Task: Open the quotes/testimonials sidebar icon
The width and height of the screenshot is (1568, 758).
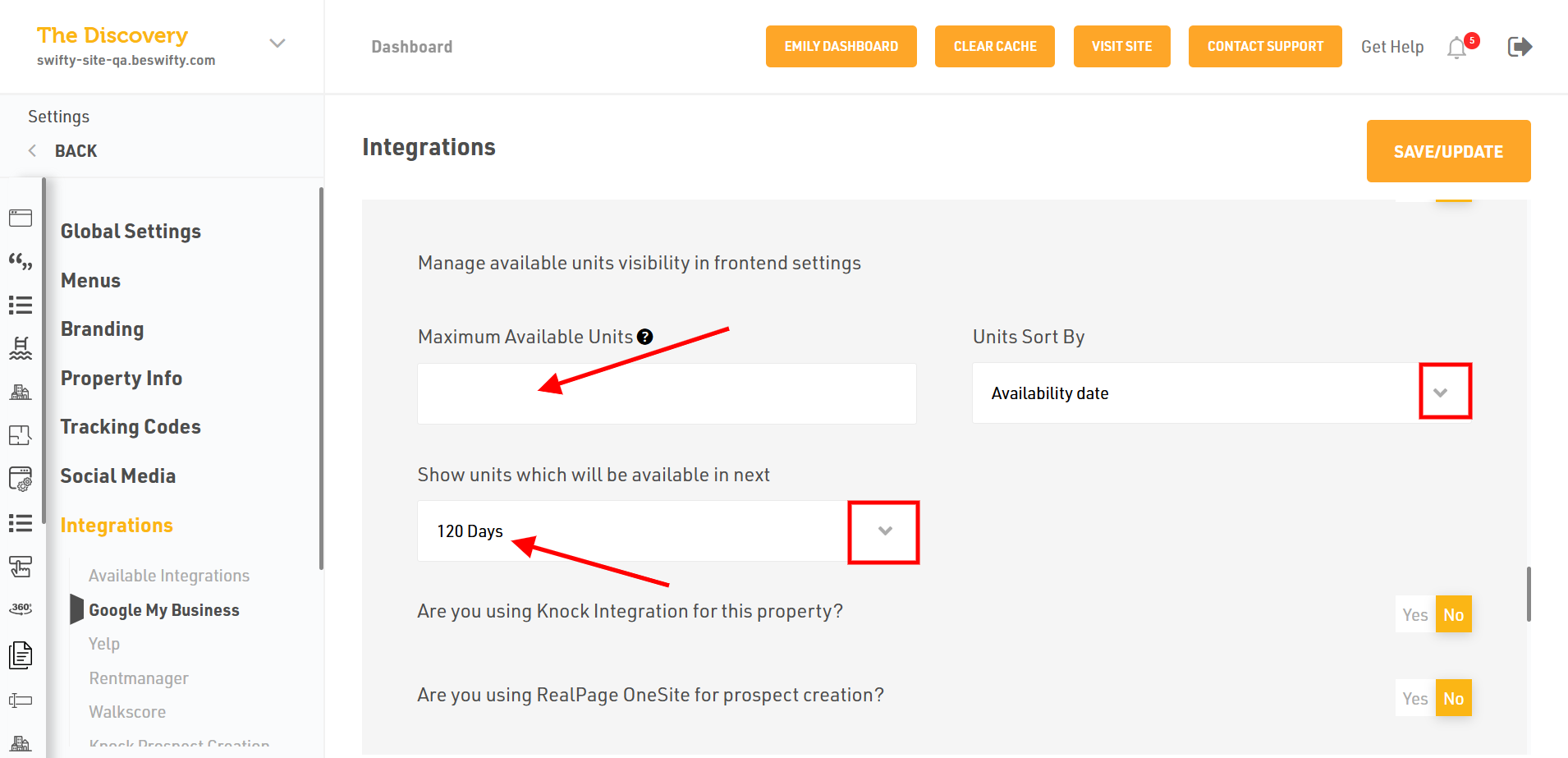Action: [x=21, y=262]
